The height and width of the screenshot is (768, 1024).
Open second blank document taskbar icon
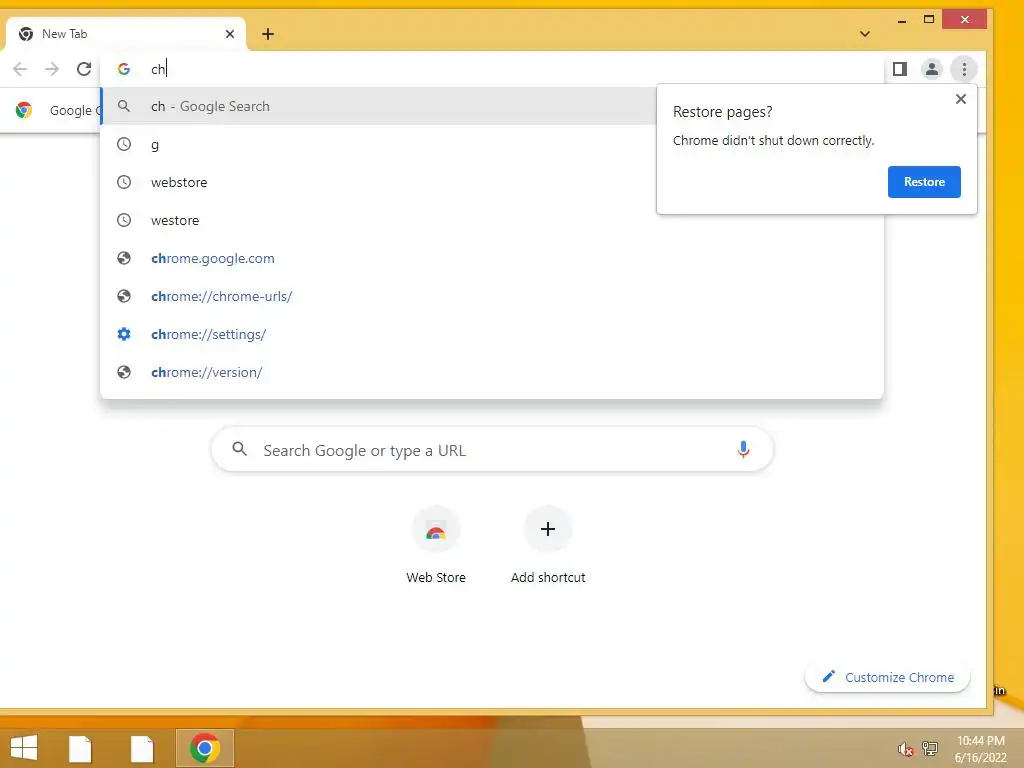point(142,748)
